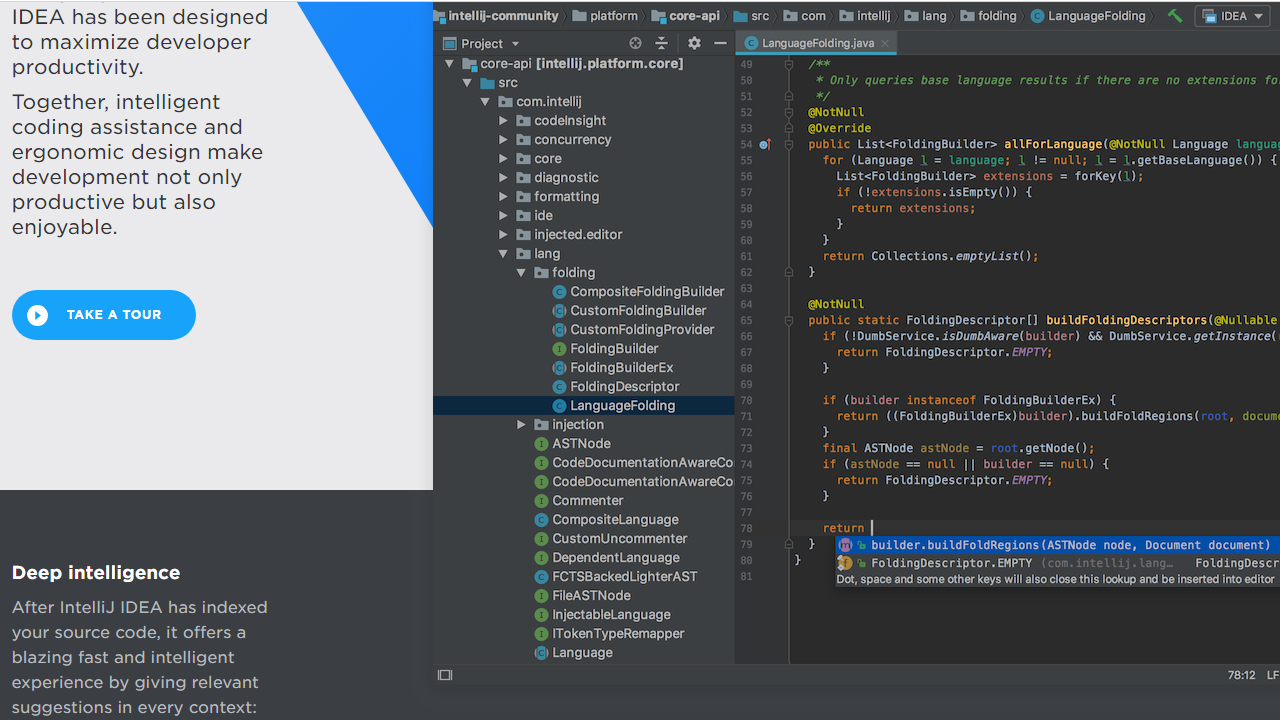Click the green Build hammer icon

1175,16
